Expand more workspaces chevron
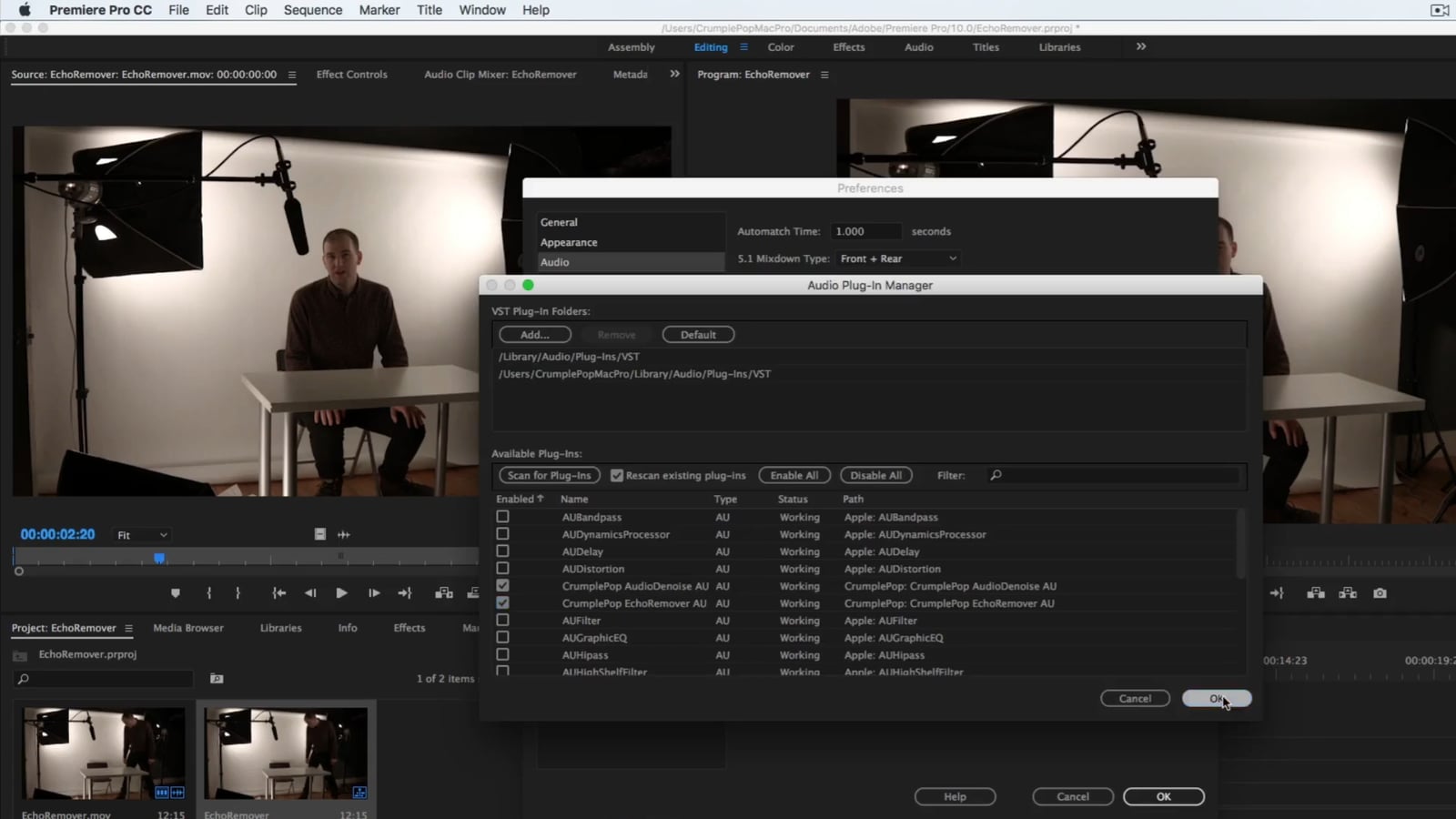 pyautogui.click(x=1141, y=46)
